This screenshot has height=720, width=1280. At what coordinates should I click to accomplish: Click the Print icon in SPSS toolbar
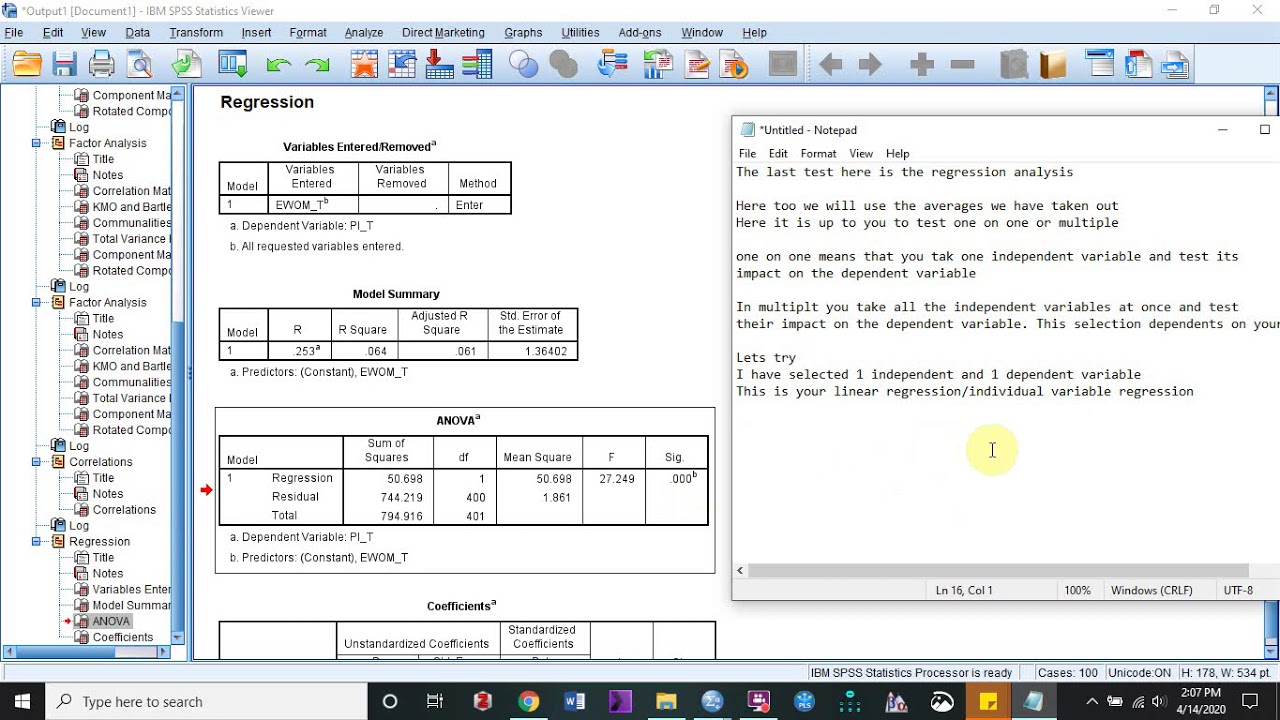click(102, 66)
